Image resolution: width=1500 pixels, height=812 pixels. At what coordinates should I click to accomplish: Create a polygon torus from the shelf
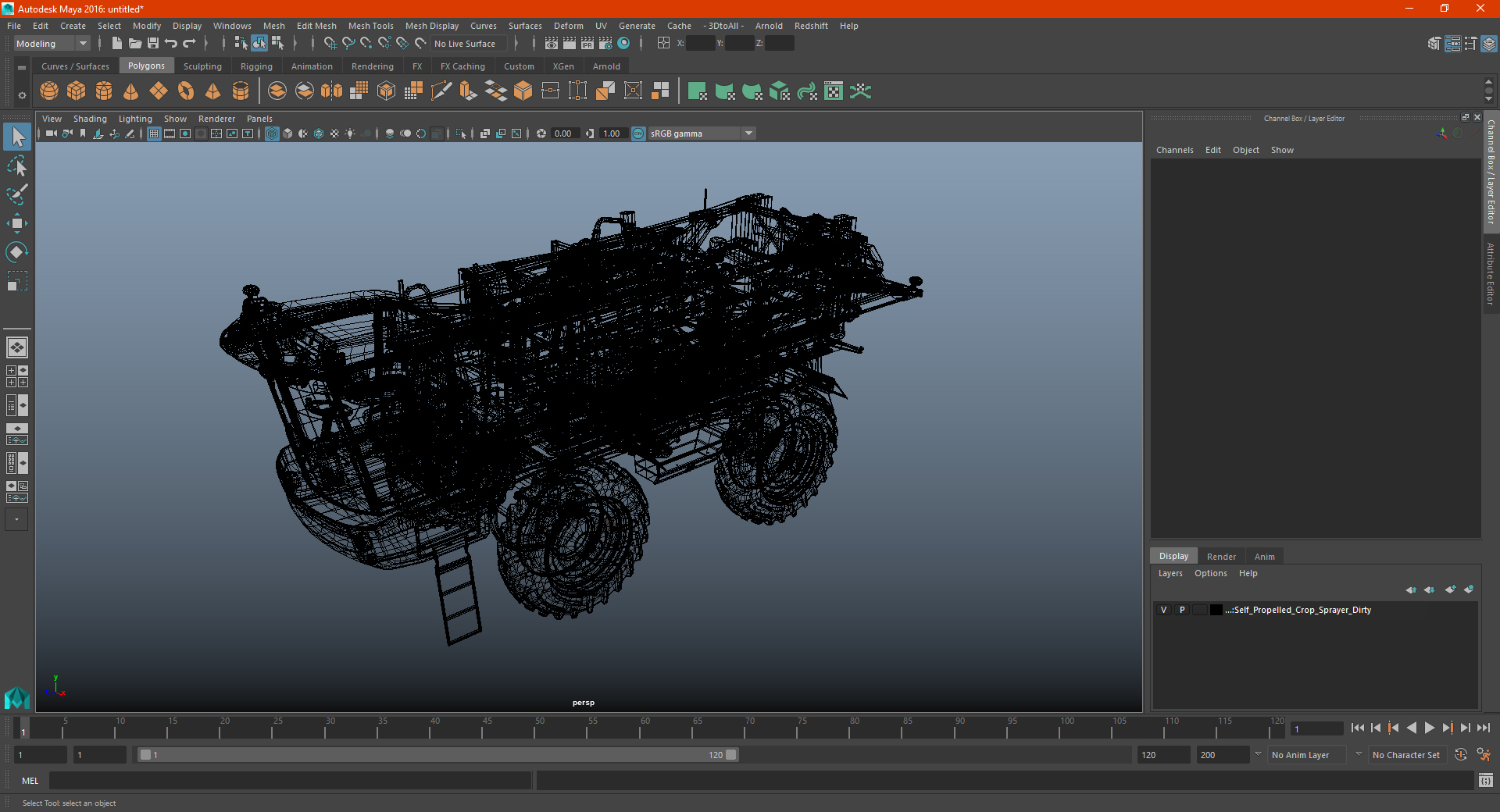186,91
